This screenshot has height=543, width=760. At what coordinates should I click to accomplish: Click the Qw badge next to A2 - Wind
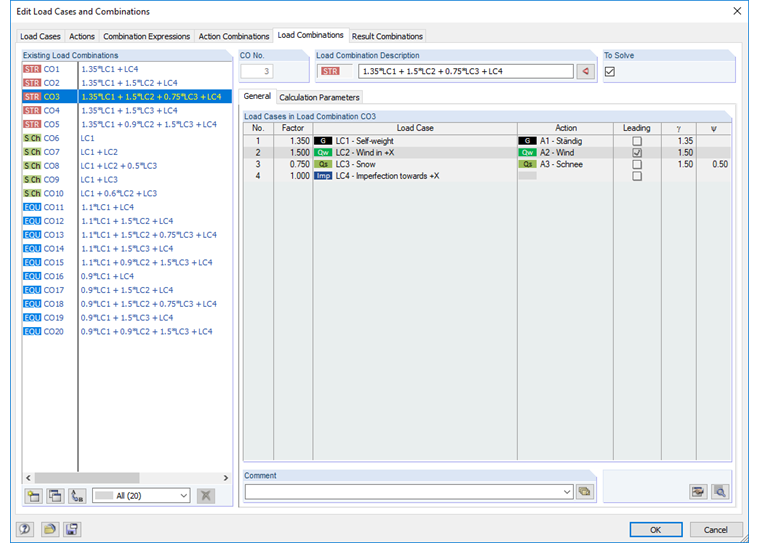coord(527,152)
